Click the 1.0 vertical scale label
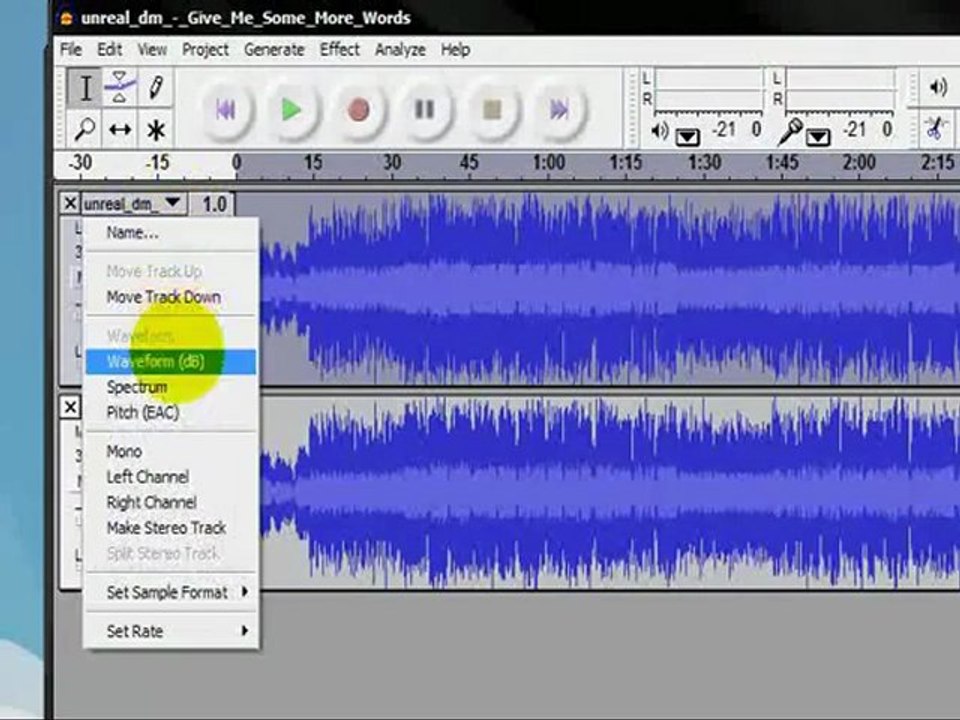 click(x=214, y=204)
